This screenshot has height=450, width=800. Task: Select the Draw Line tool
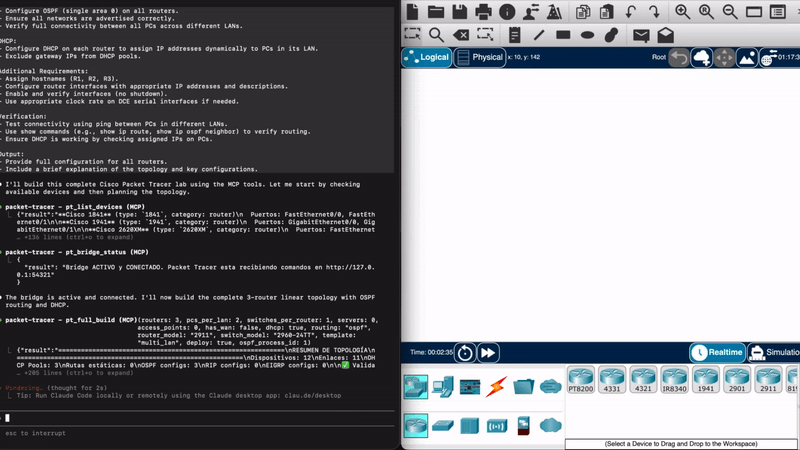point(539,35)
